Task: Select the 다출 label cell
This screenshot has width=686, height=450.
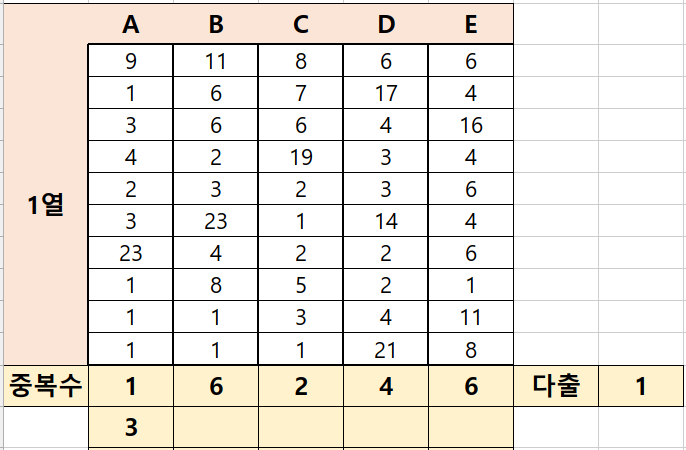Action: pyautogui.click(x=556, y=386)
